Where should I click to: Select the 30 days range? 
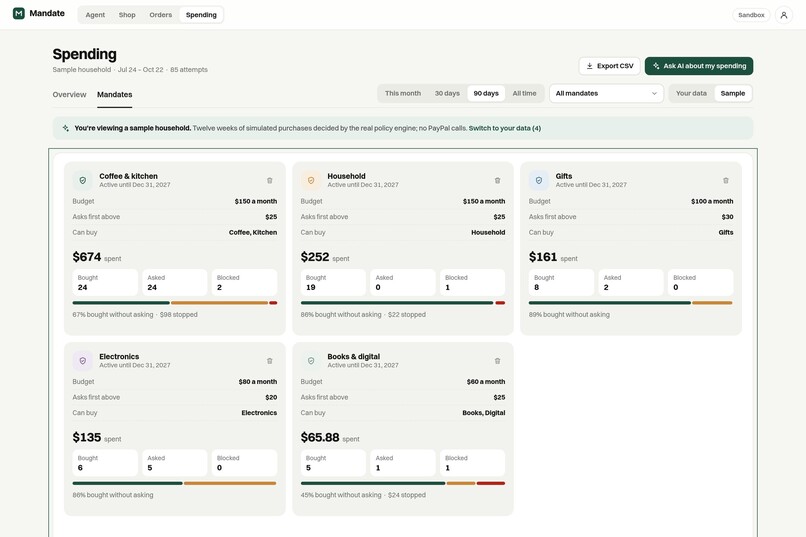pos(447,94)
